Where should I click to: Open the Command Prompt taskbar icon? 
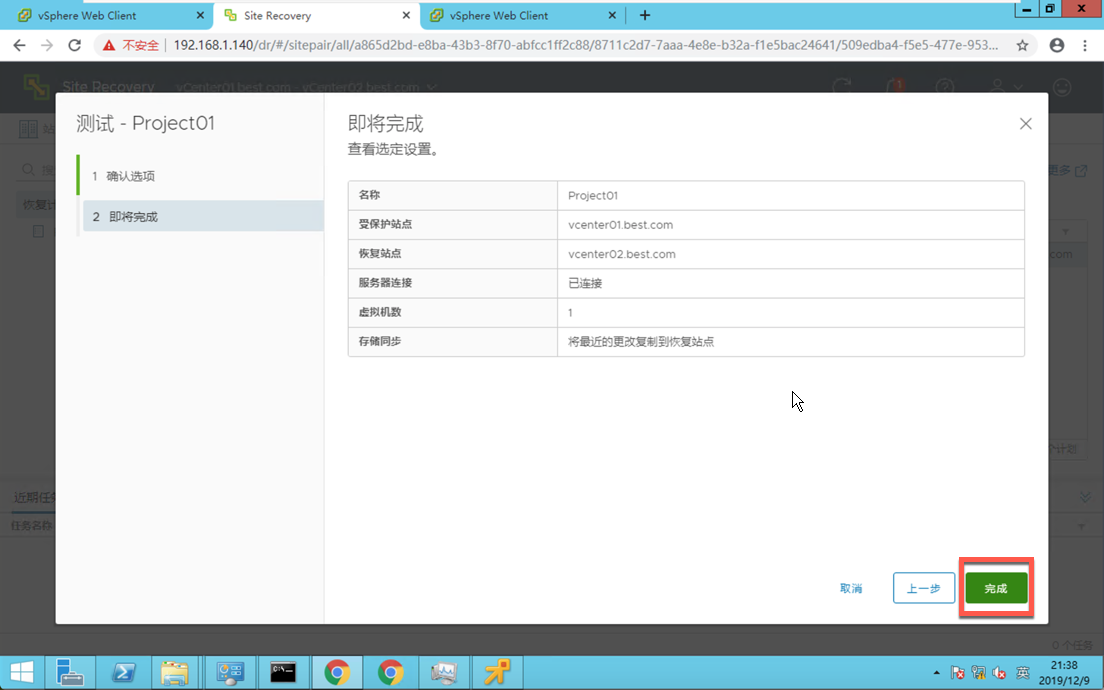click(283, 672)
